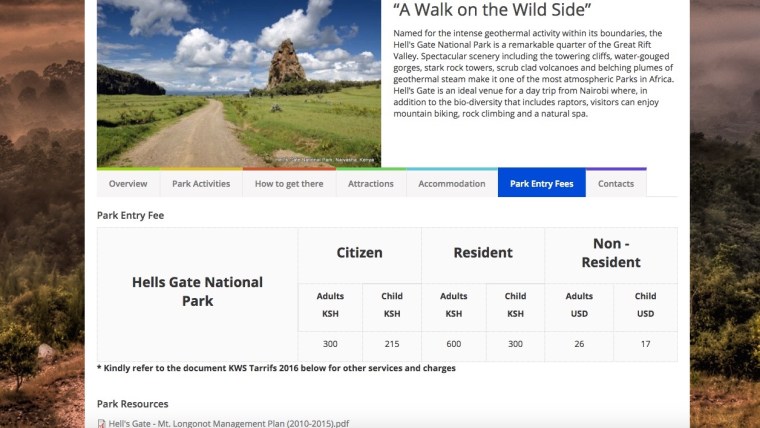This screenshot has width=760, height=428.
Task: Show the Contacts tab
Action: pyautogui.click(x=616, y=184)
